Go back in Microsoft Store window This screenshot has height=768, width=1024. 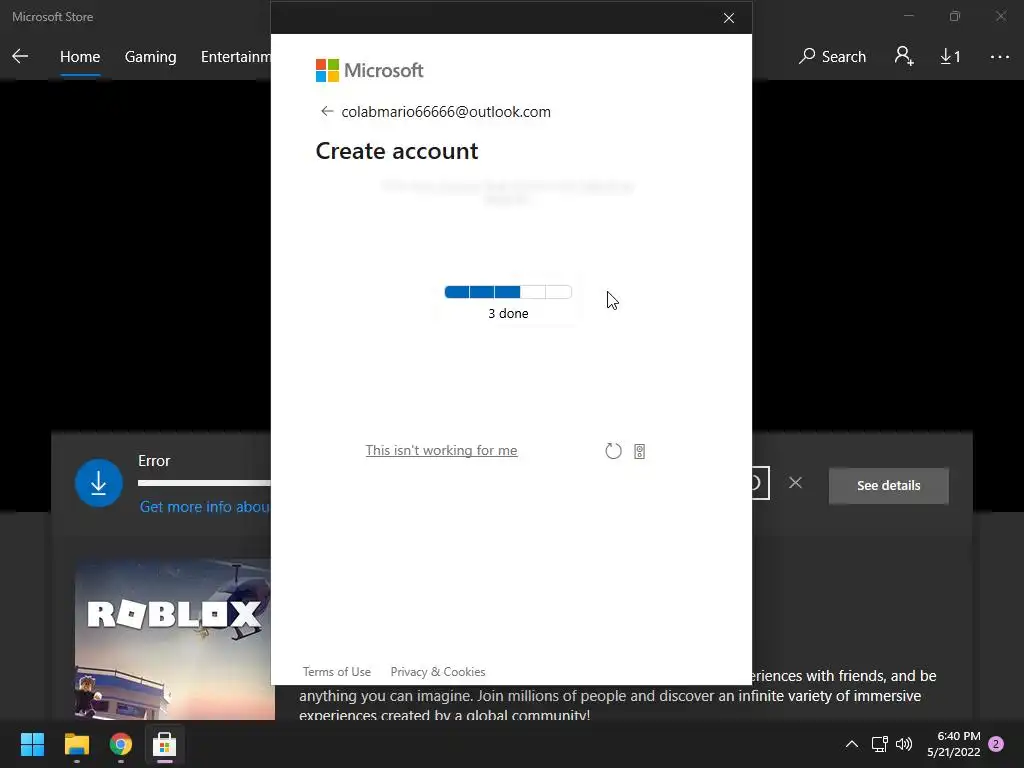click(x=20, y=56)
